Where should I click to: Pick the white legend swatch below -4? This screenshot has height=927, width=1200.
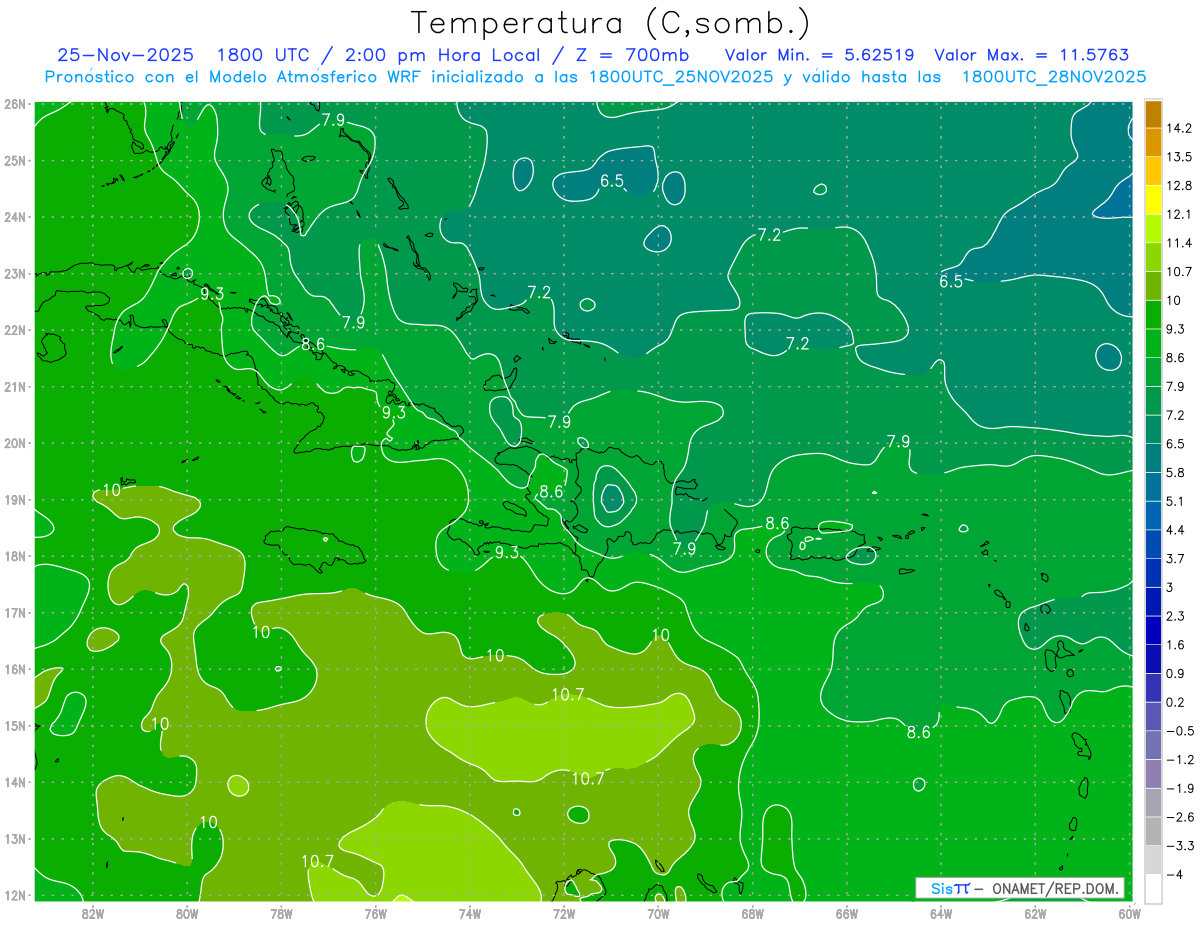click(x=1153, y=888)
